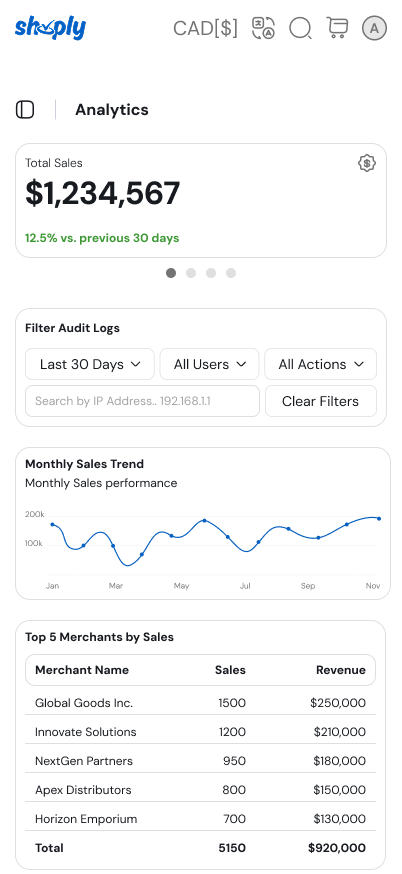Click Clear Filters button
The image size is (402, 874).
(321, 401)
